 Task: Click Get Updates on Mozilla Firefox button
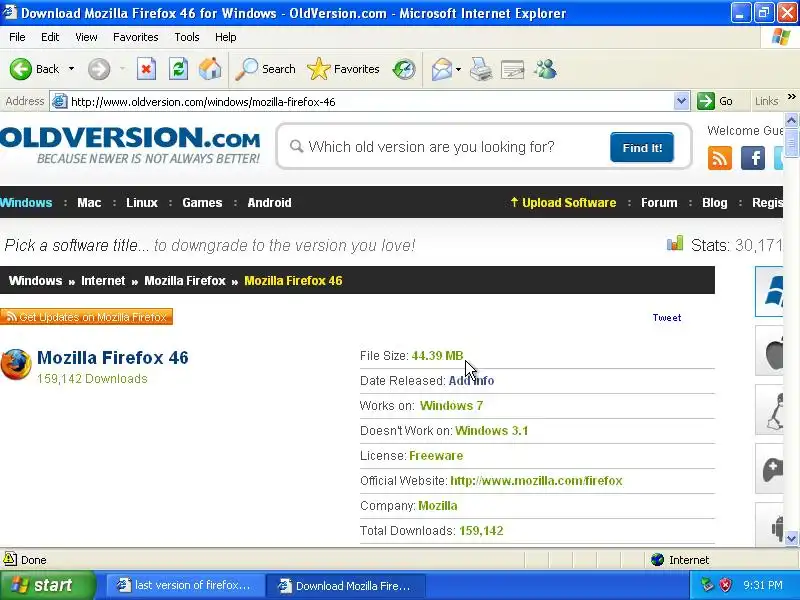(87, 317)
